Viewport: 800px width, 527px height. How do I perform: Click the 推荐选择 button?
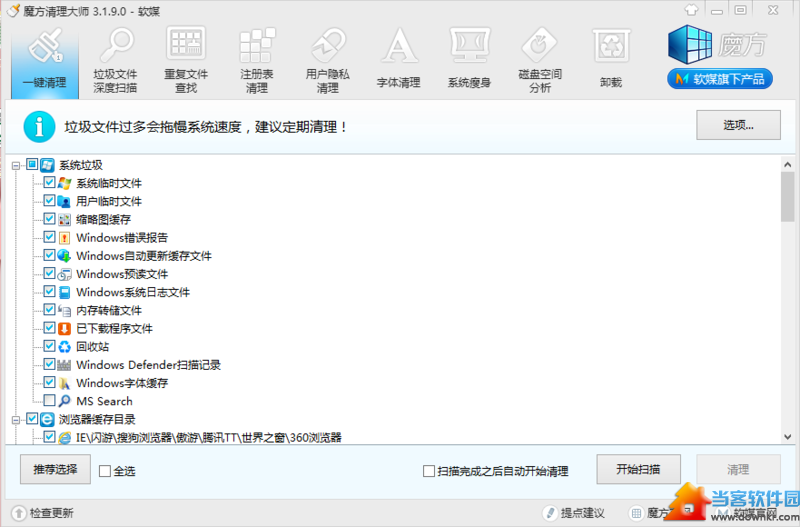click(x=55, y=469)
